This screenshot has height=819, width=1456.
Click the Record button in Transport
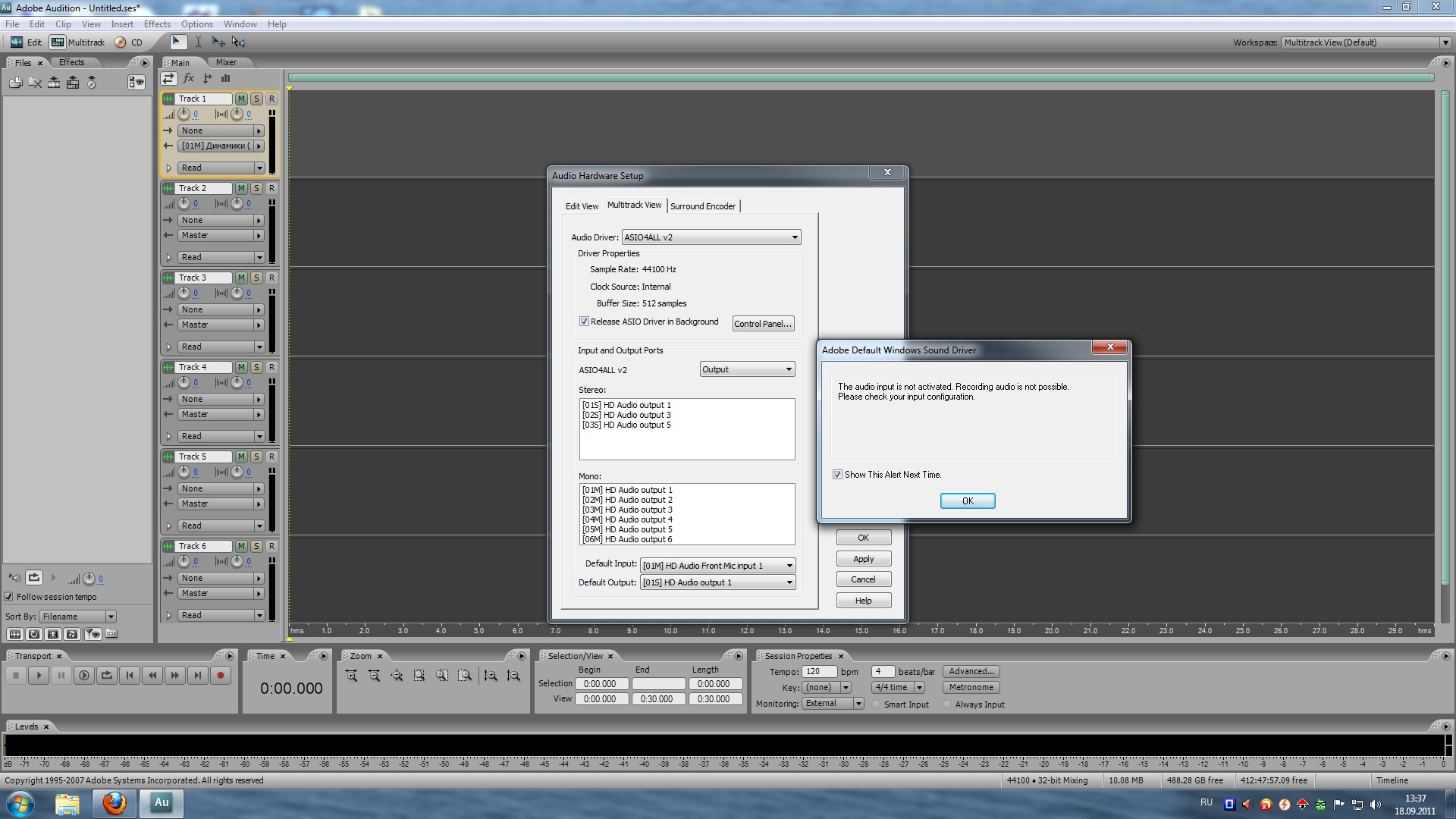click(x=221, y=675)
